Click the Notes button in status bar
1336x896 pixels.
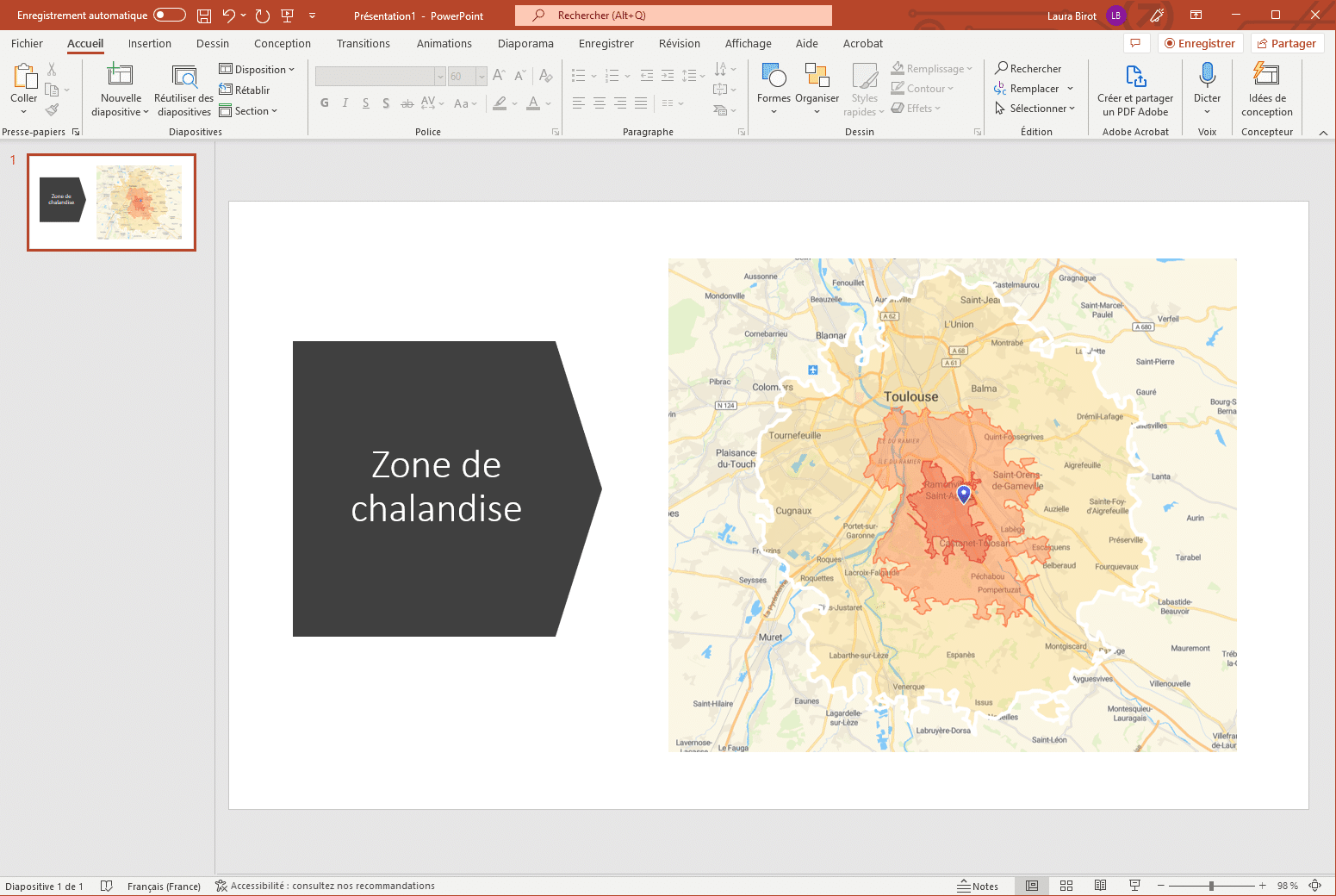(978, 886)
